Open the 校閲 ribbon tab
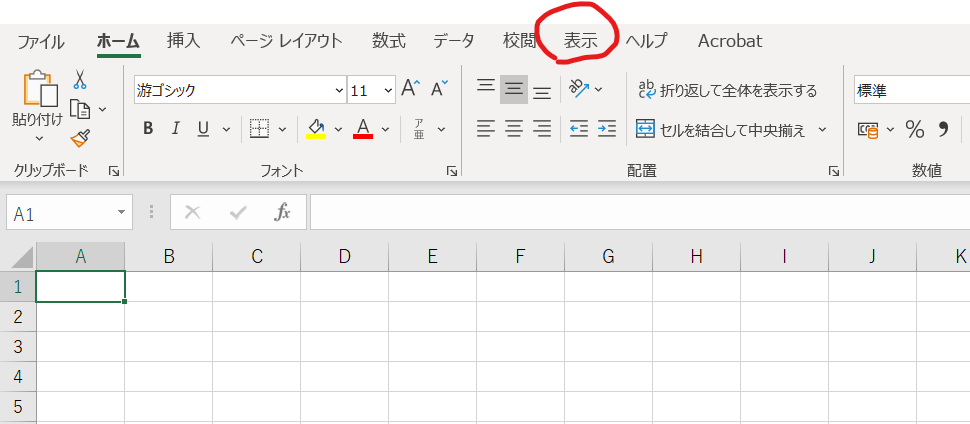The image size is (970, 424). [x=520, y=41]
